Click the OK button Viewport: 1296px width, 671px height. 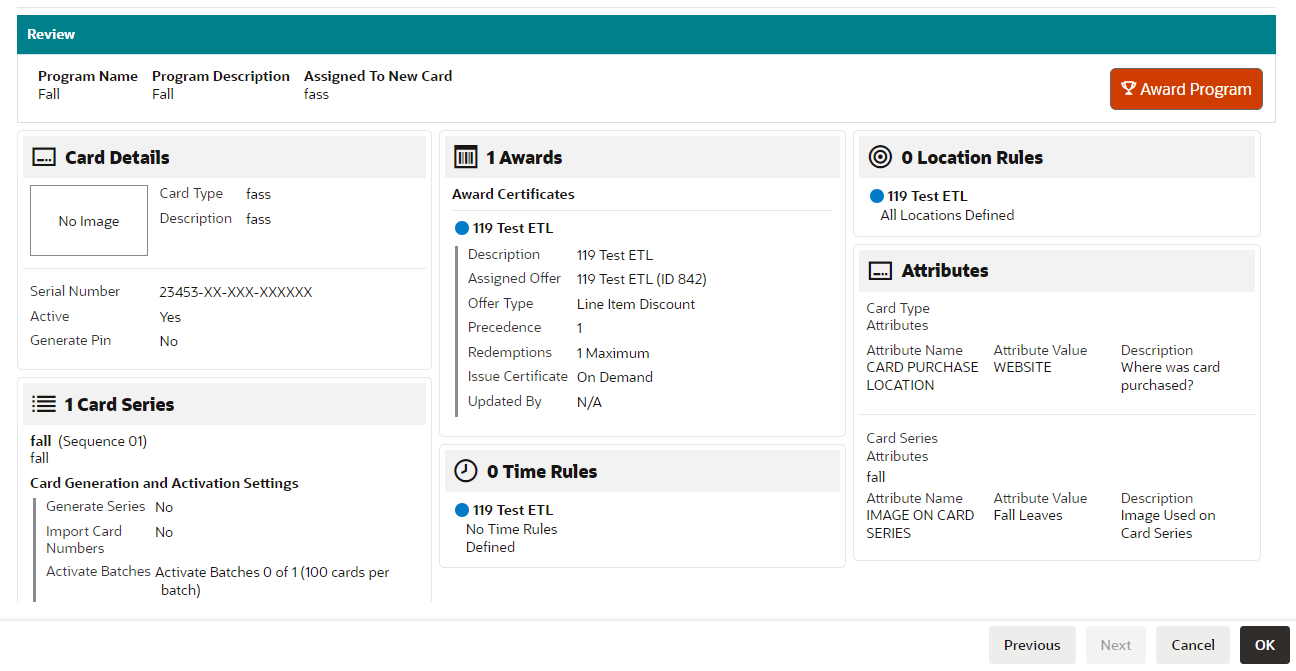pyautogui.click(x=1264, y=645)
